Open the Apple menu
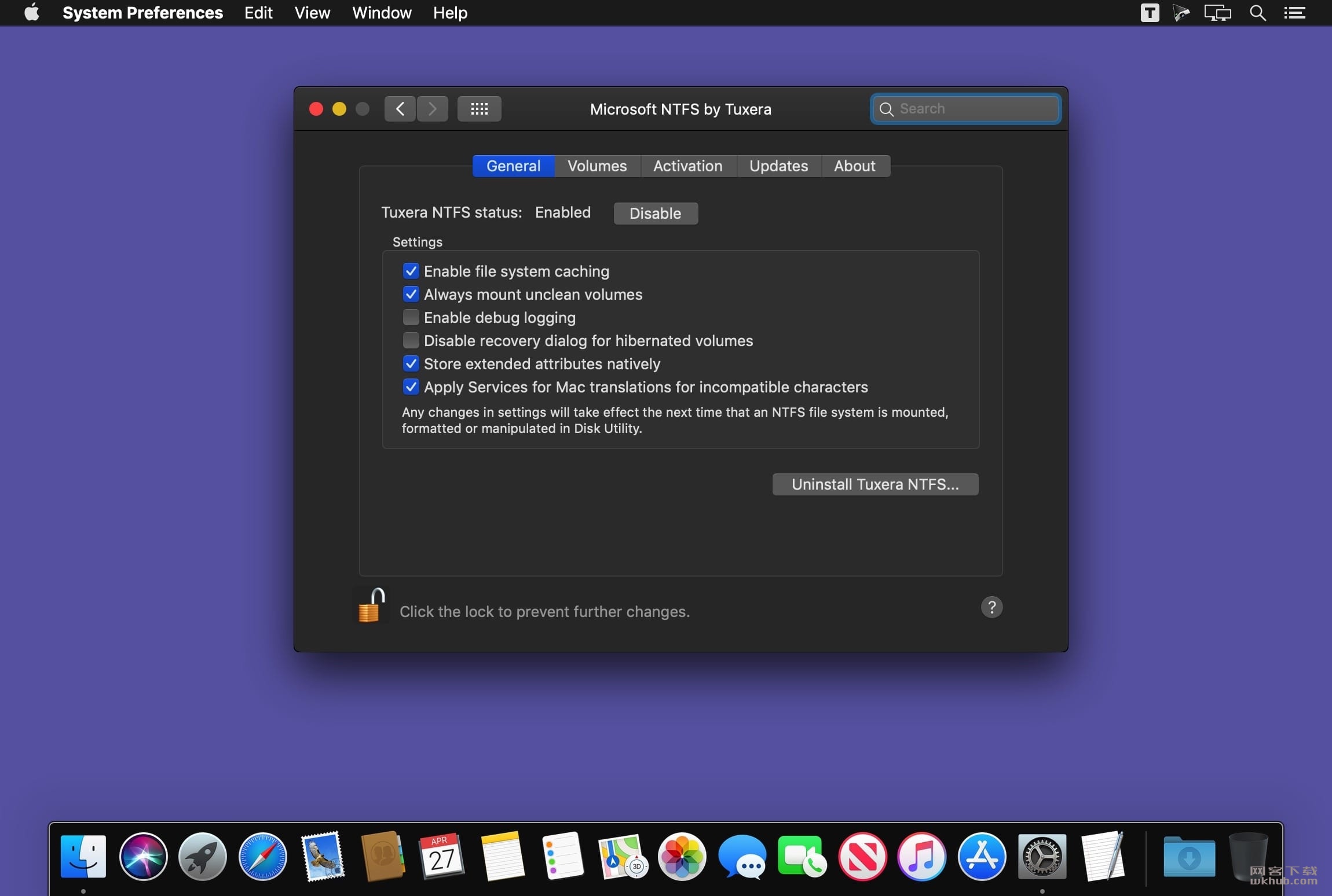This screenshot has width=1332, height=896. click(32, 12)
